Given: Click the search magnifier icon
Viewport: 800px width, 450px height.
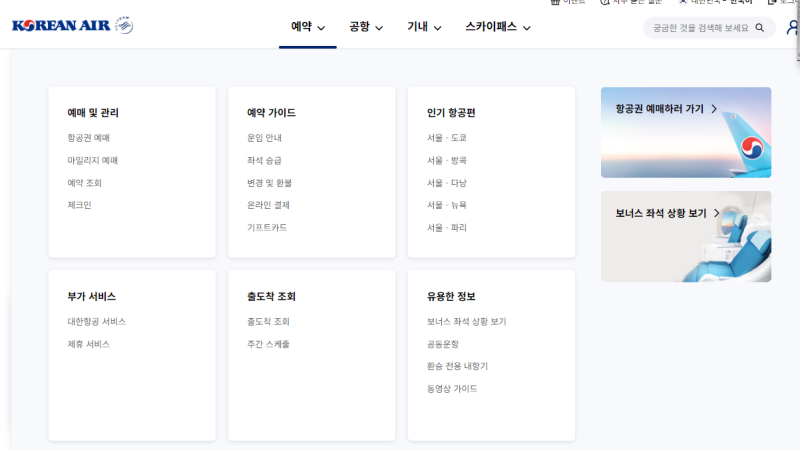Looking at the screenshot, I should pos(760,28).
